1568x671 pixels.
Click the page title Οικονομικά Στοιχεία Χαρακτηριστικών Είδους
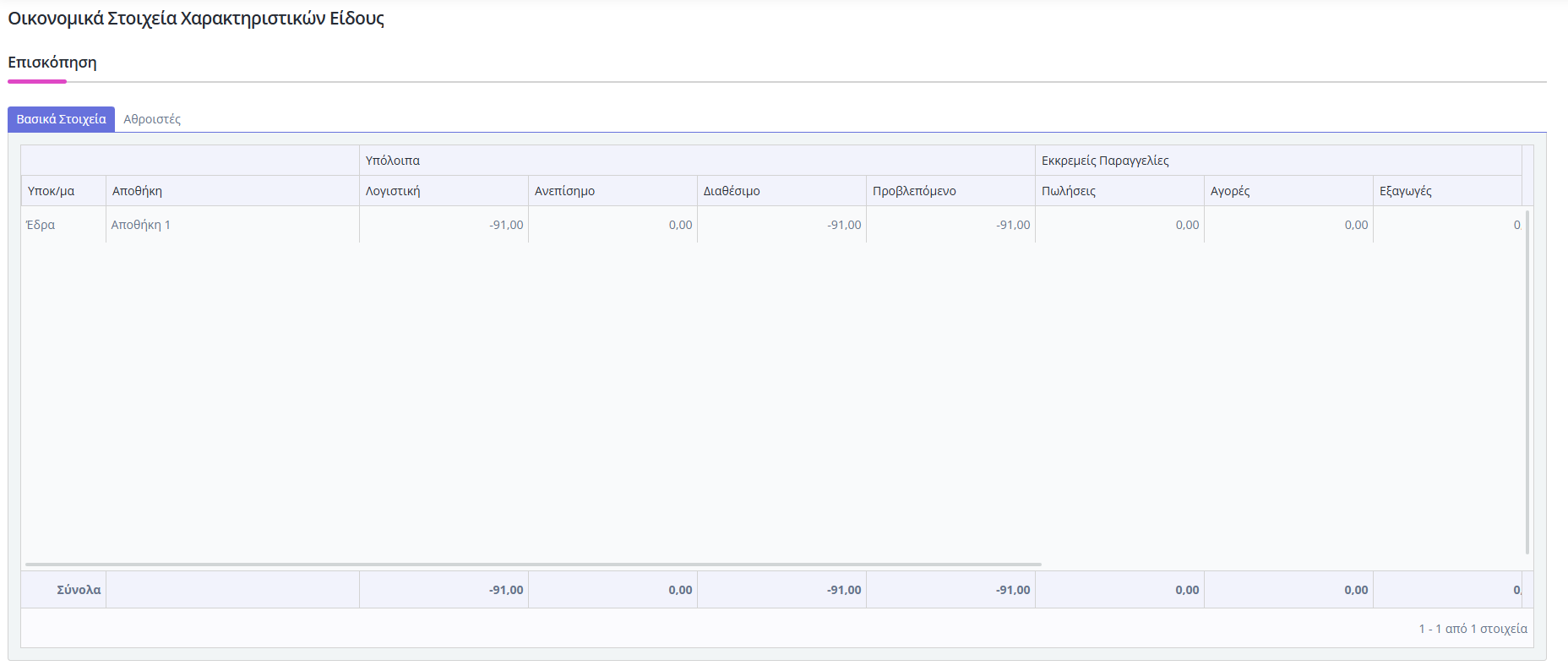pyautogui.click(x=196, y=19)
